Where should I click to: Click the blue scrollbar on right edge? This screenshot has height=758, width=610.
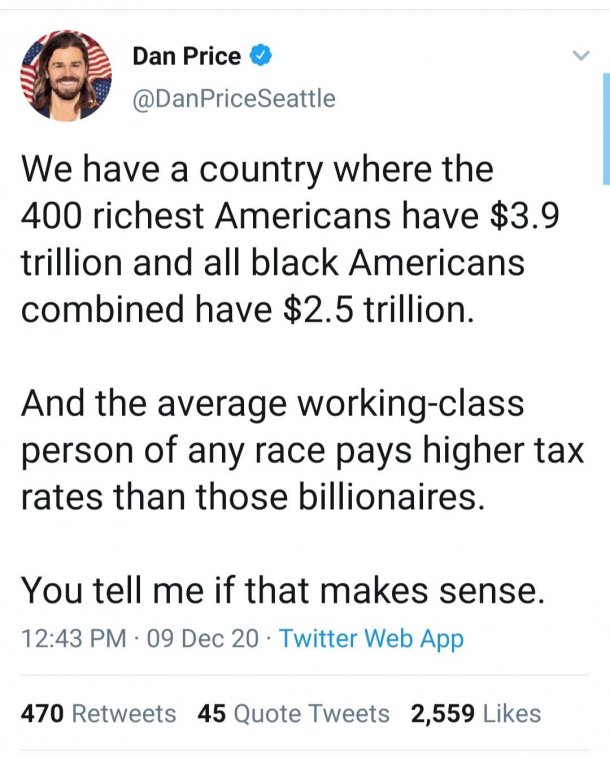click(x=605, y=130)
